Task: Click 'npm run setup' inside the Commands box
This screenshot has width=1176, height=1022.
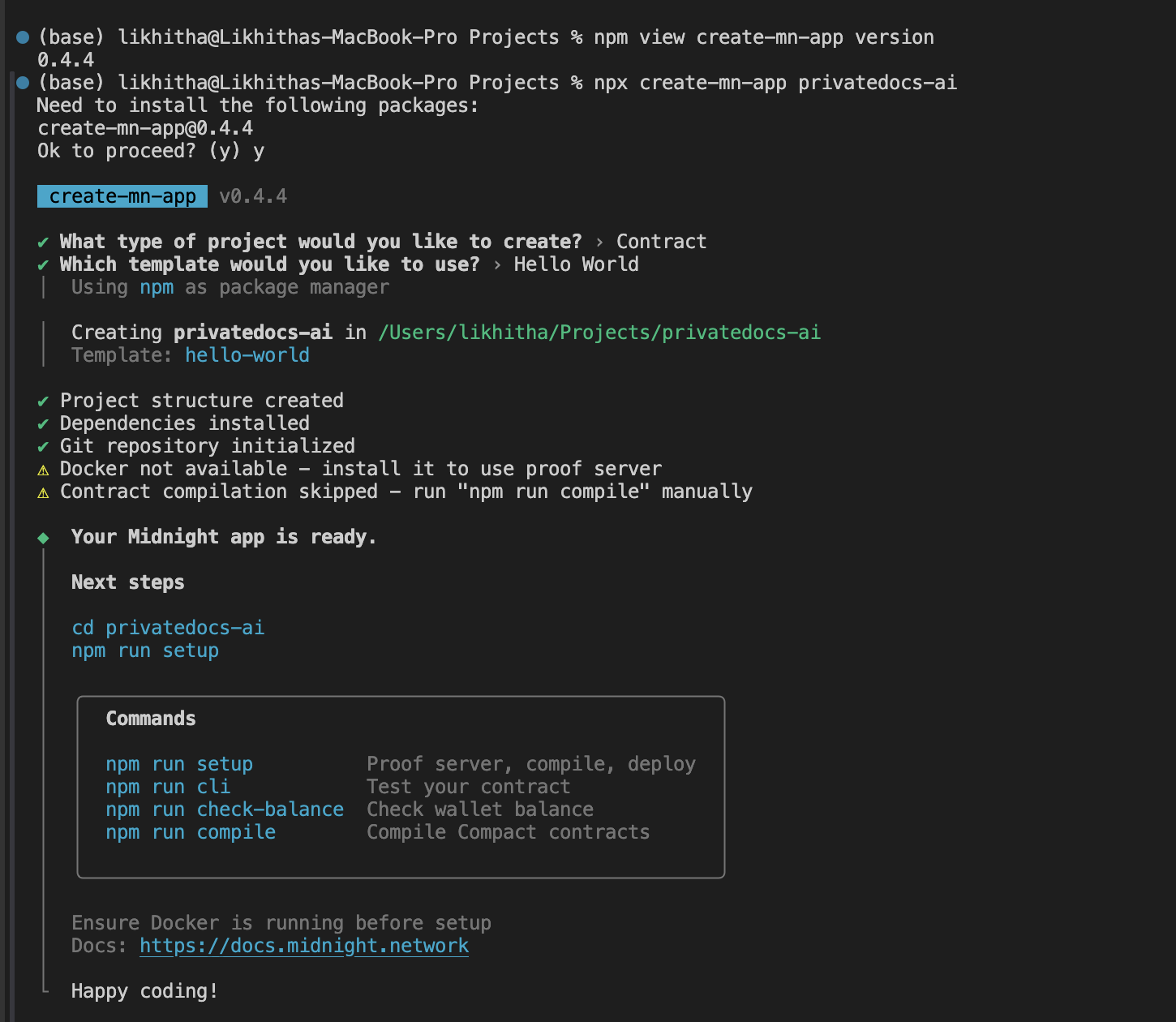Action: coord(179,764)
